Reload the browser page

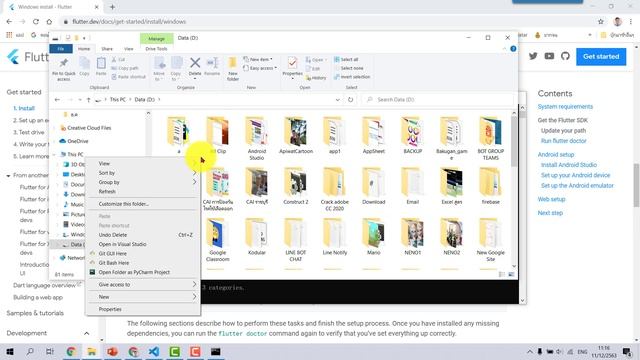click(36, 22)
